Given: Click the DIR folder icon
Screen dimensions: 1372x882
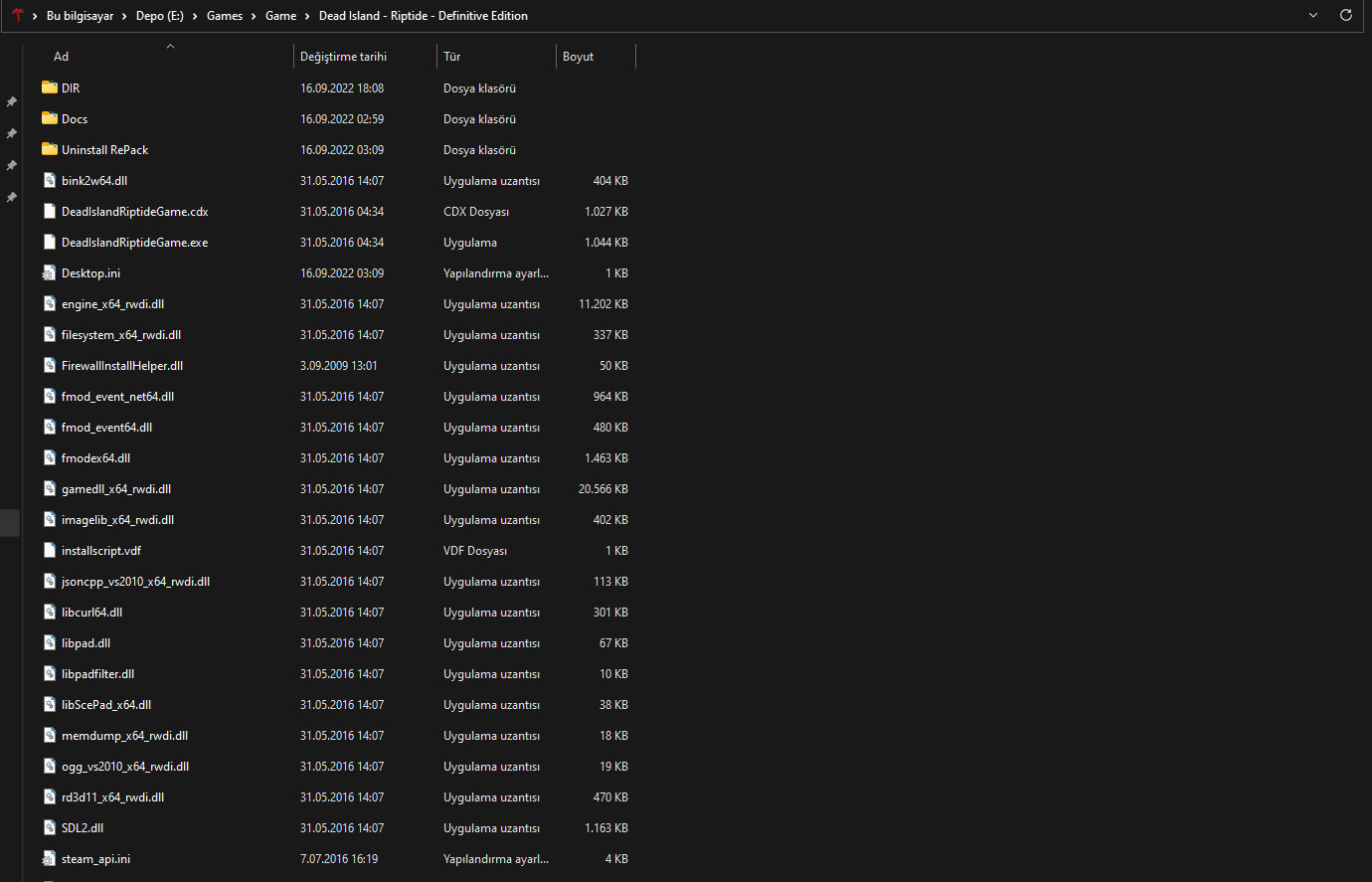Looking at the screenshot, I should coord(50,88).
